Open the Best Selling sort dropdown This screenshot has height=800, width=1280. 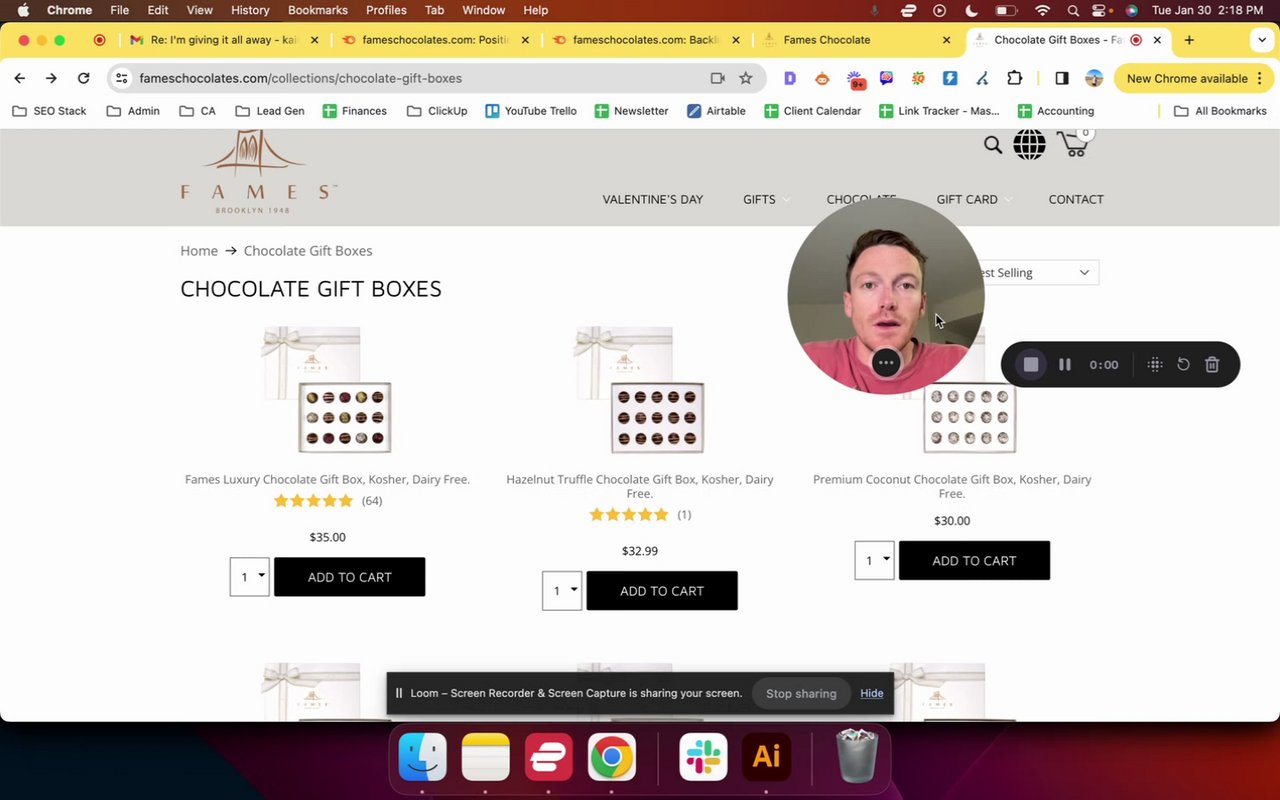tap(1032, 272)
